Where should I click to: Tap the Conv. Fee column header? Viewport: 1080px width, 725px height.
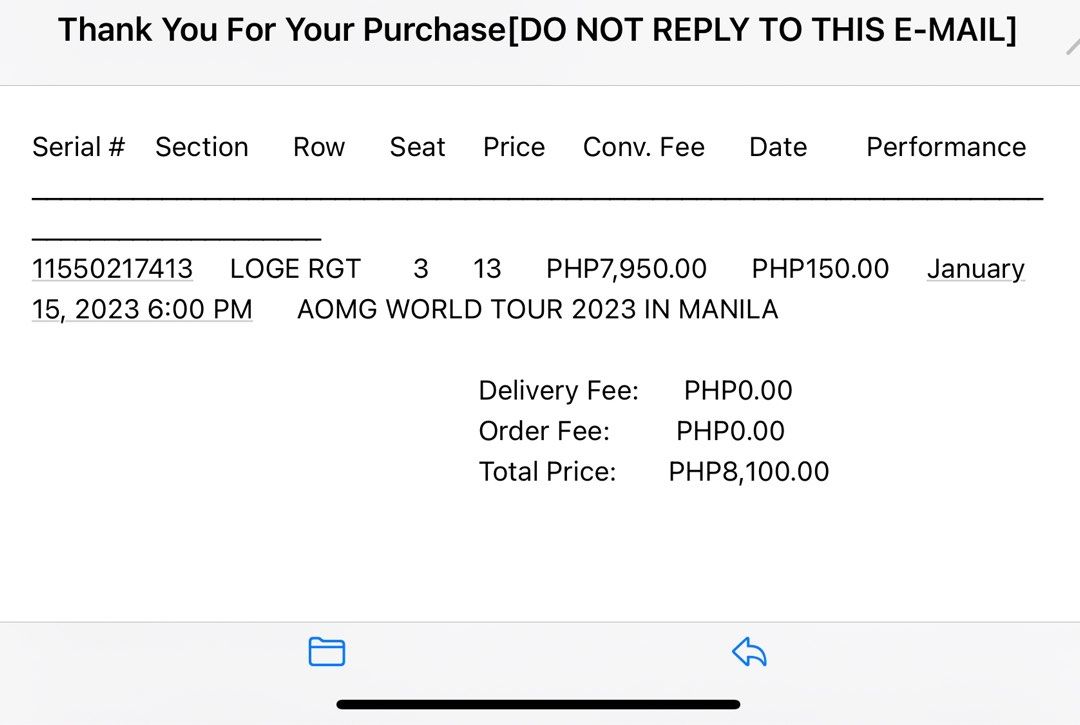pyautogui.click(x=644, y=147)
